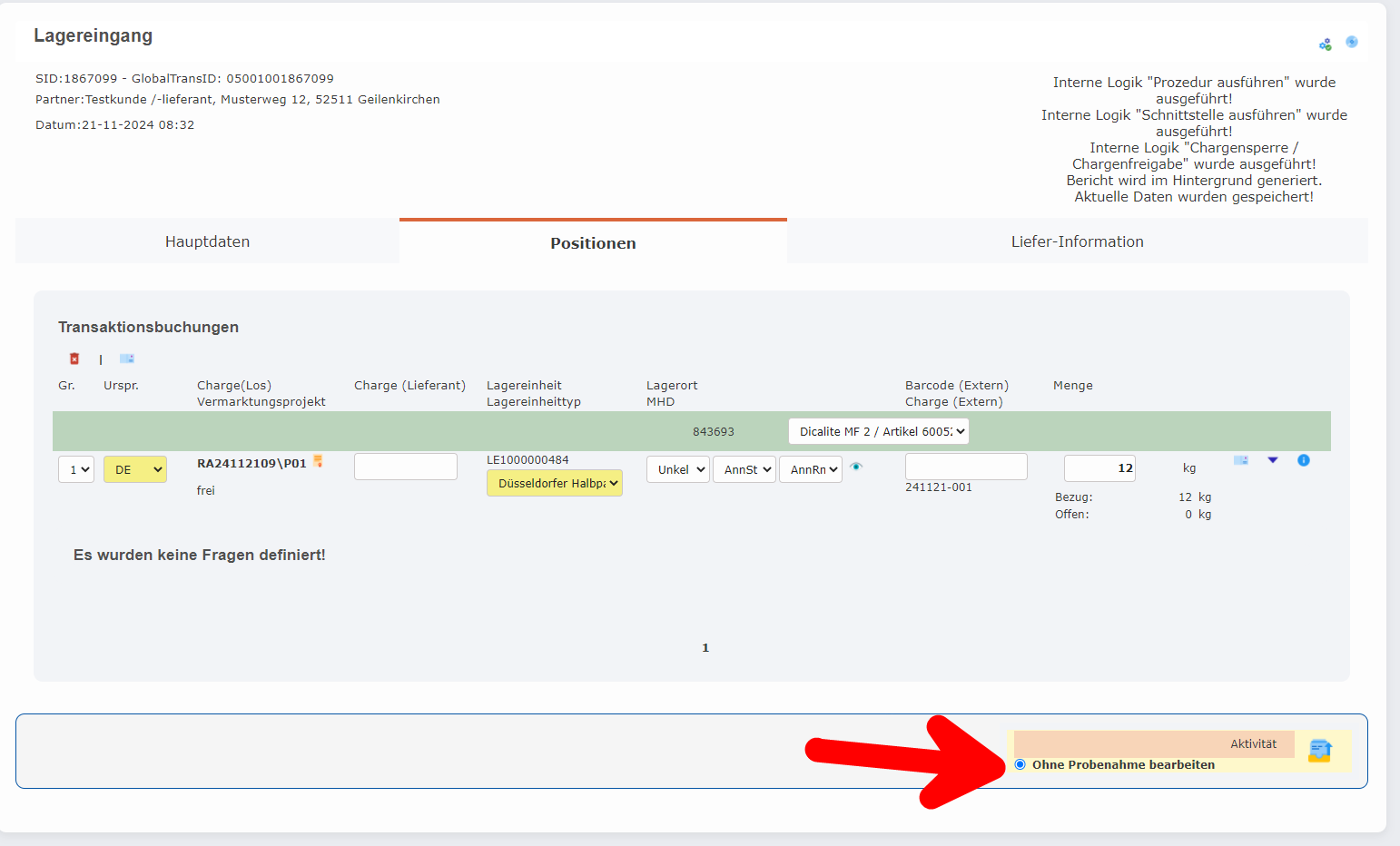The height and width of the screenshot is (846, 1400).
Task: Open the Düsseldorfer Halbpalette unit type dropdown
Action: pos(555,483)
